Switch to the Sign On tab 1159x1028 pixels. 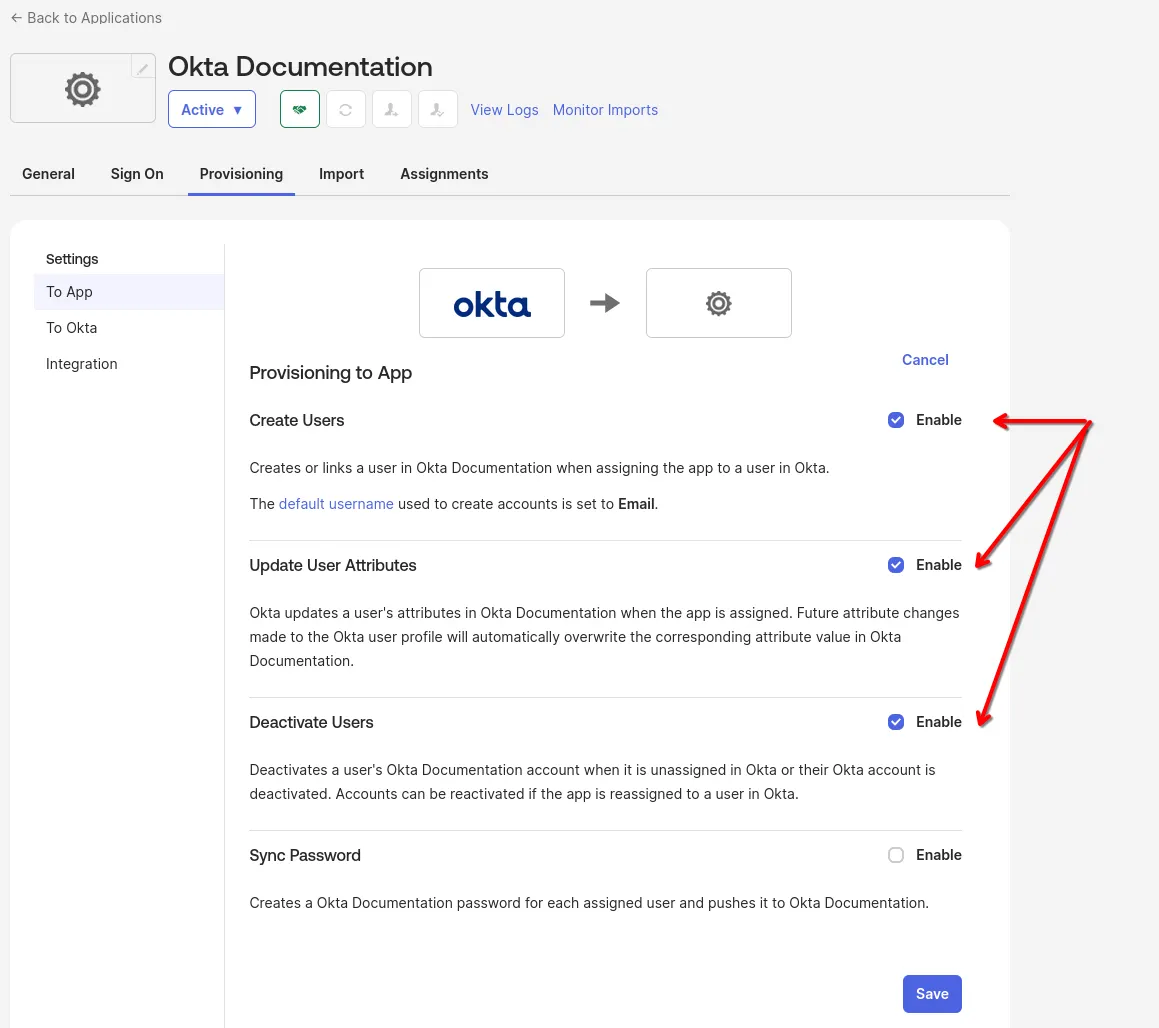tap(137, 174)
